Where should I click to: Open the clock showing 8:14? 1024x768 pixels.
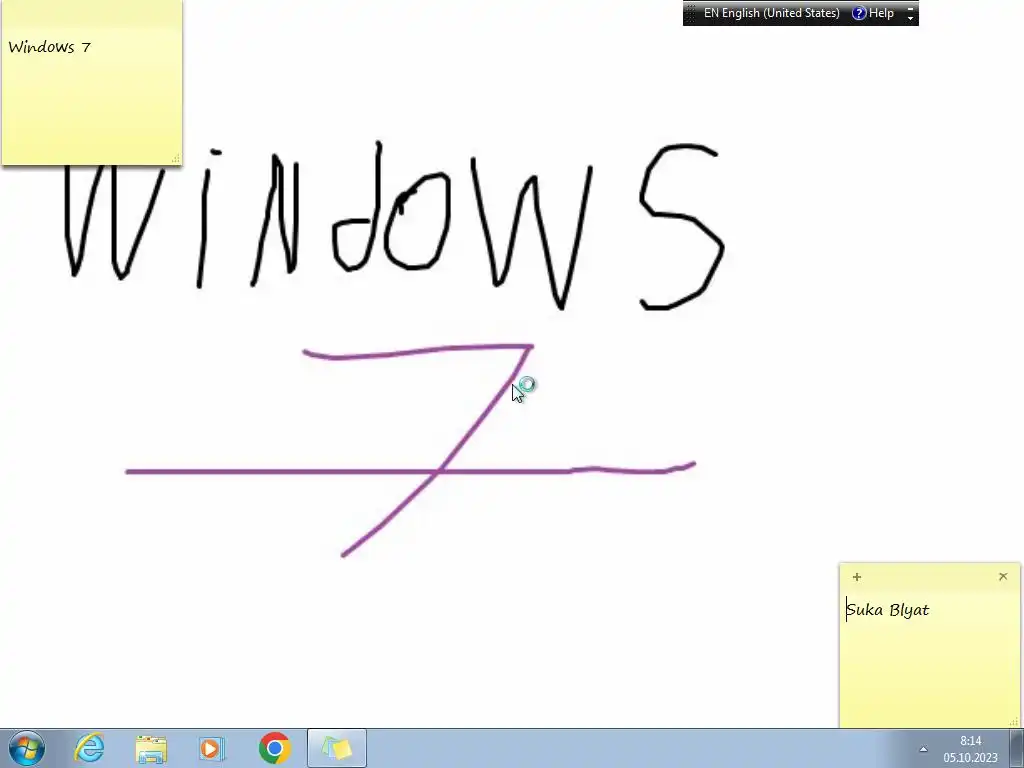coord(970,749)
